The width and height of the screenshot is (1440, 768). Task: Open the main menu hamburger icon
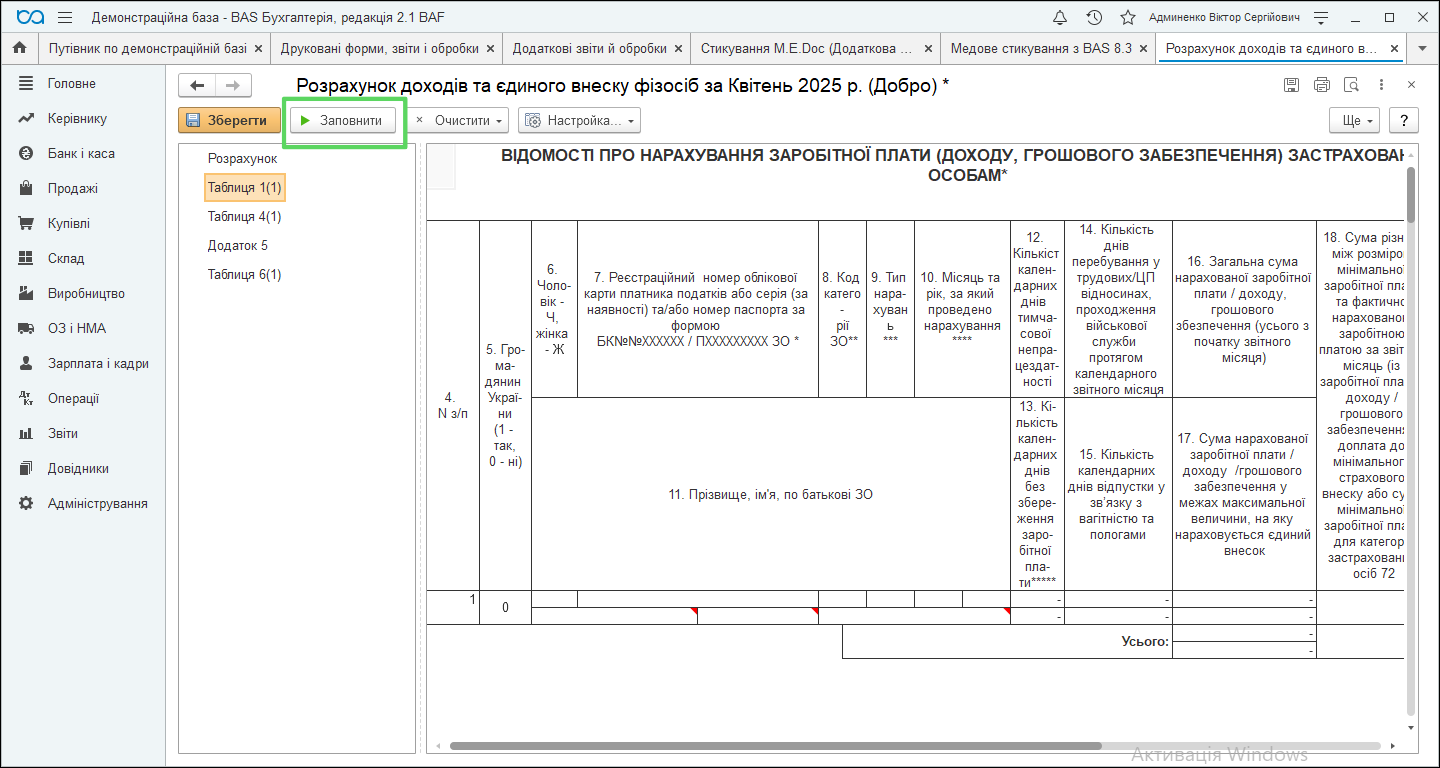point(65,18)
